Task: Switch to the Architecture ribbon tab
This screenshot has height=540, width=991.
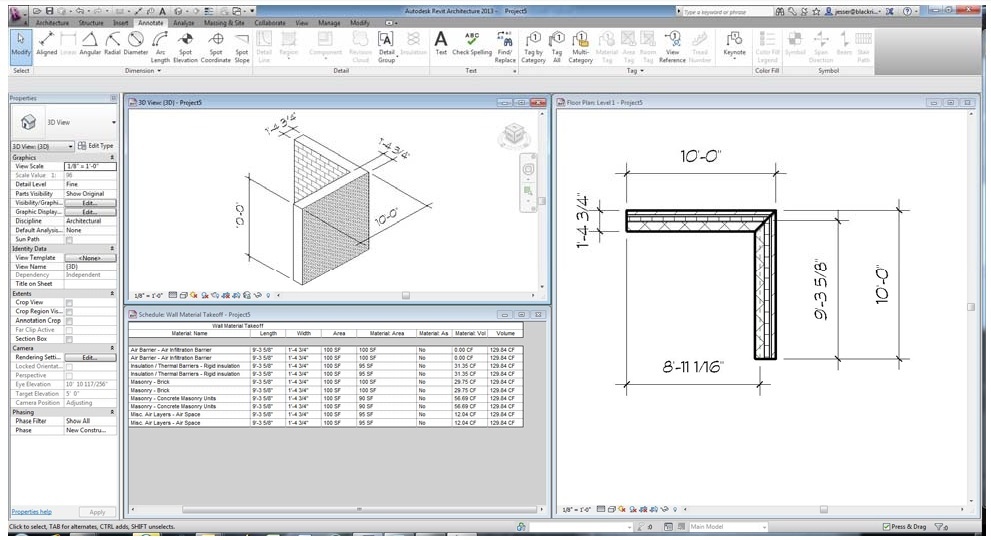Action: coord(53,21)
